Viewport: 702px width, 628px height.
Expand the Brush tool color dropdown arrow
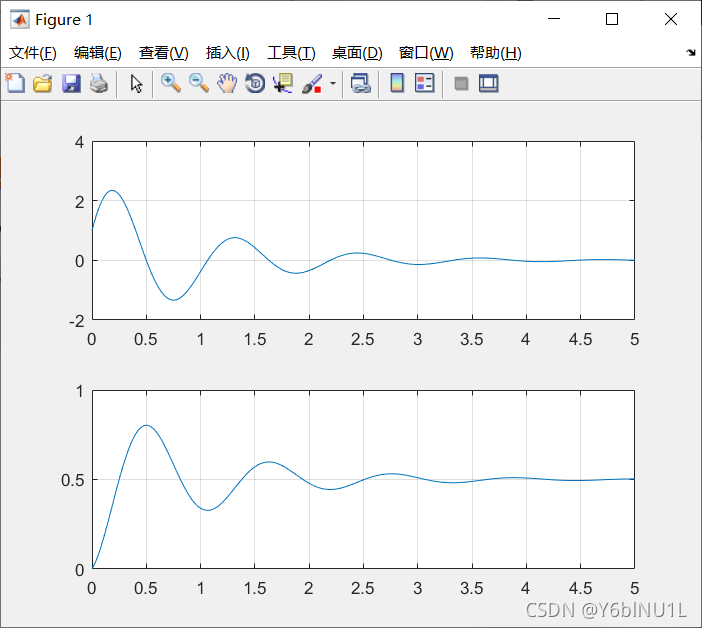[333, 83]
